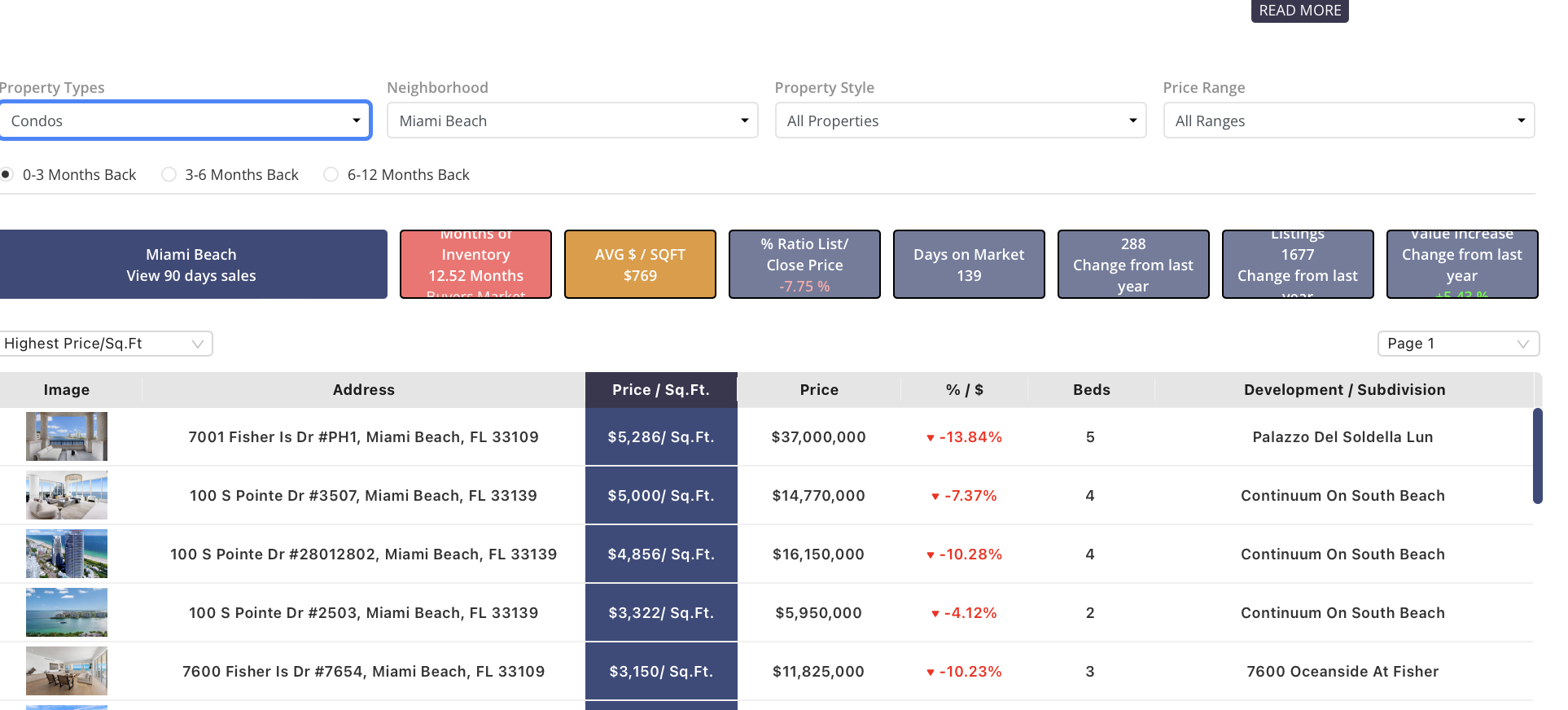The height and width of the screenshot is (710, 1568).
Task: Open the Neighborhood Miami Beach dropdown
Action: pos(572,121)
